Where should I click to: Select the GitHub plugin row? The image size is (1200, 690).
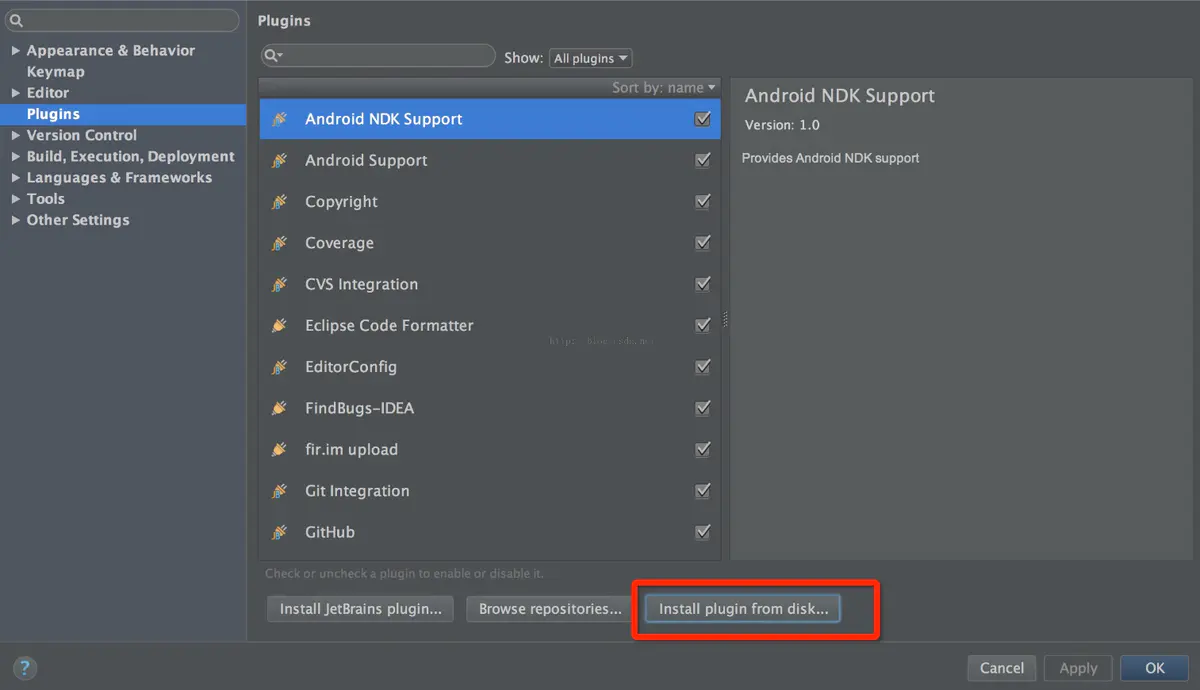(x=490, y=532)
